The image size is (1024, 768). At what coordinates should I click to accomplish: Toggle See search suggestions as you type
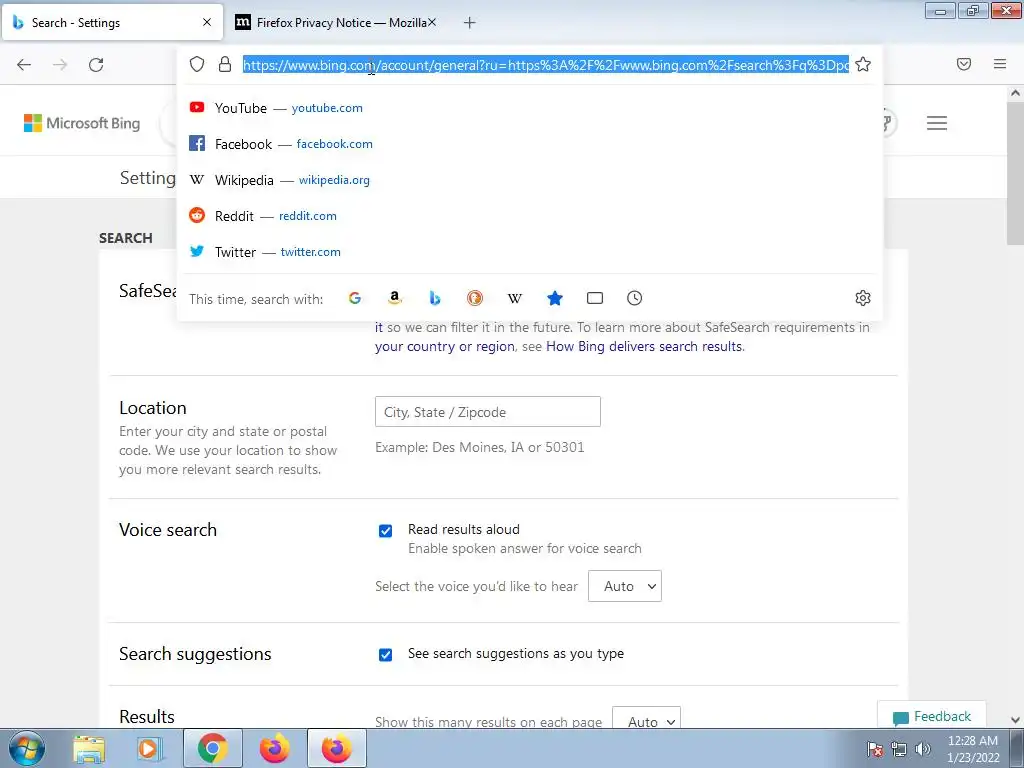(385, 654)
